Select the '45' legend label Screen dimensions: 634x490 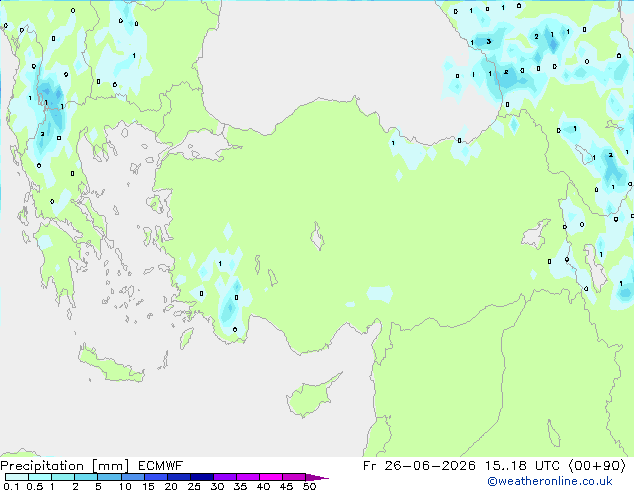tap(286, 486)
